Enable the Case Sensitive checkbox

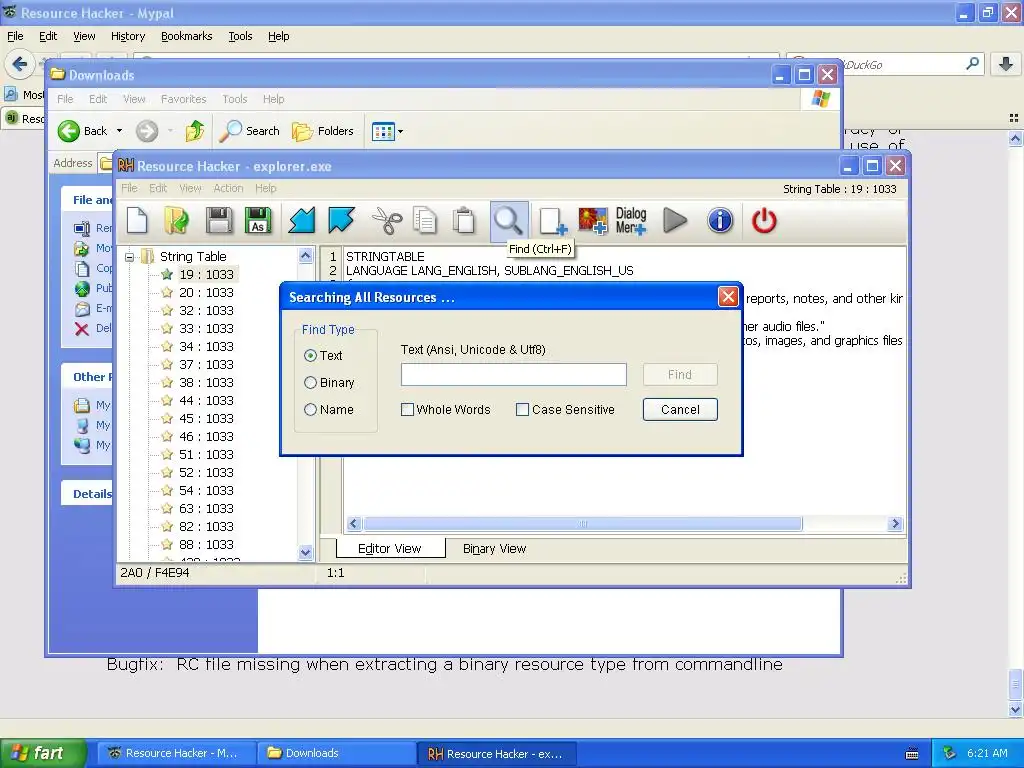pos(522,409)
